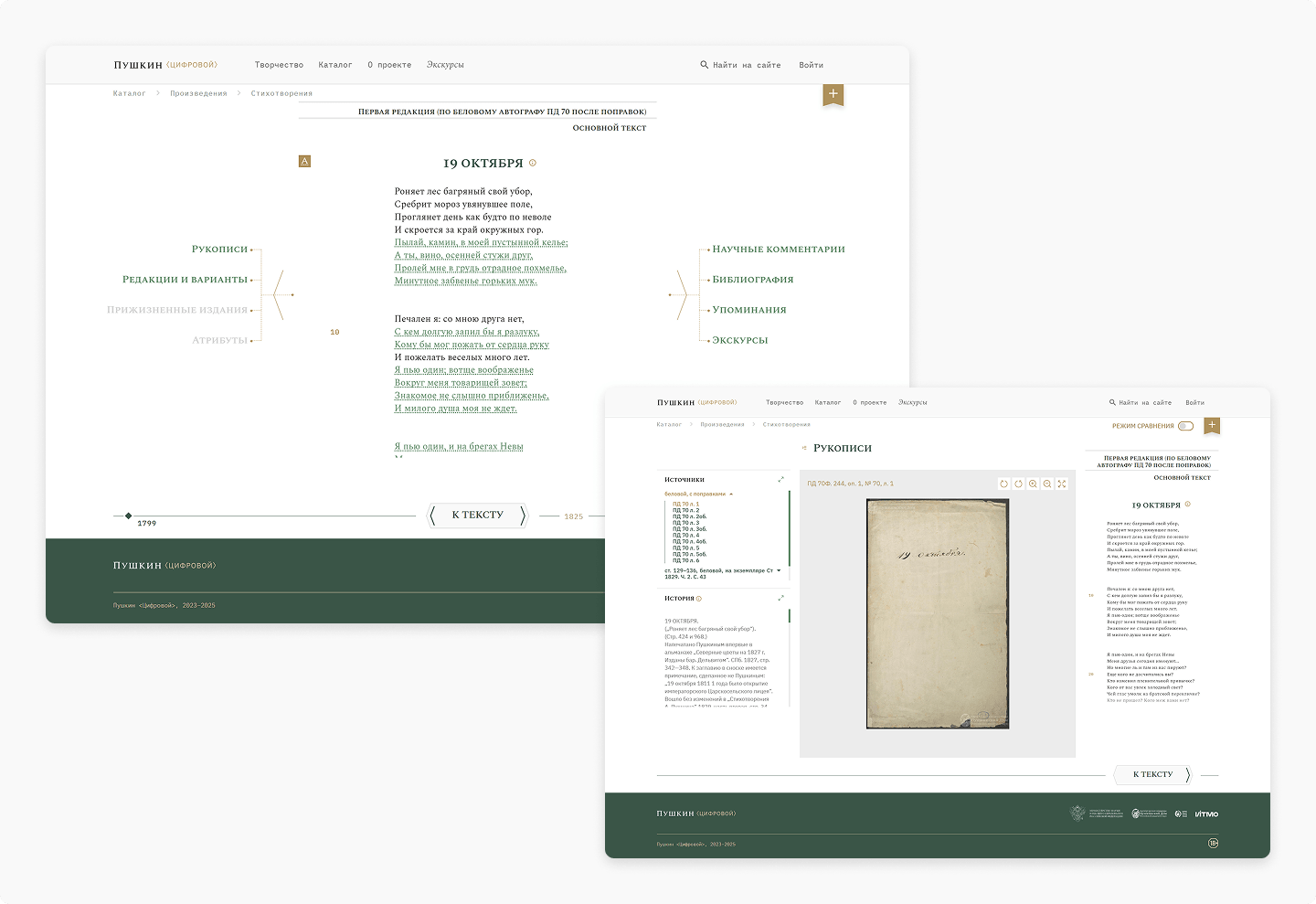Viewport: 1316px width, 904px height.
Task: Select manuscript sheet ПД 70 л. 3
Action: click(x=685, y=523)
